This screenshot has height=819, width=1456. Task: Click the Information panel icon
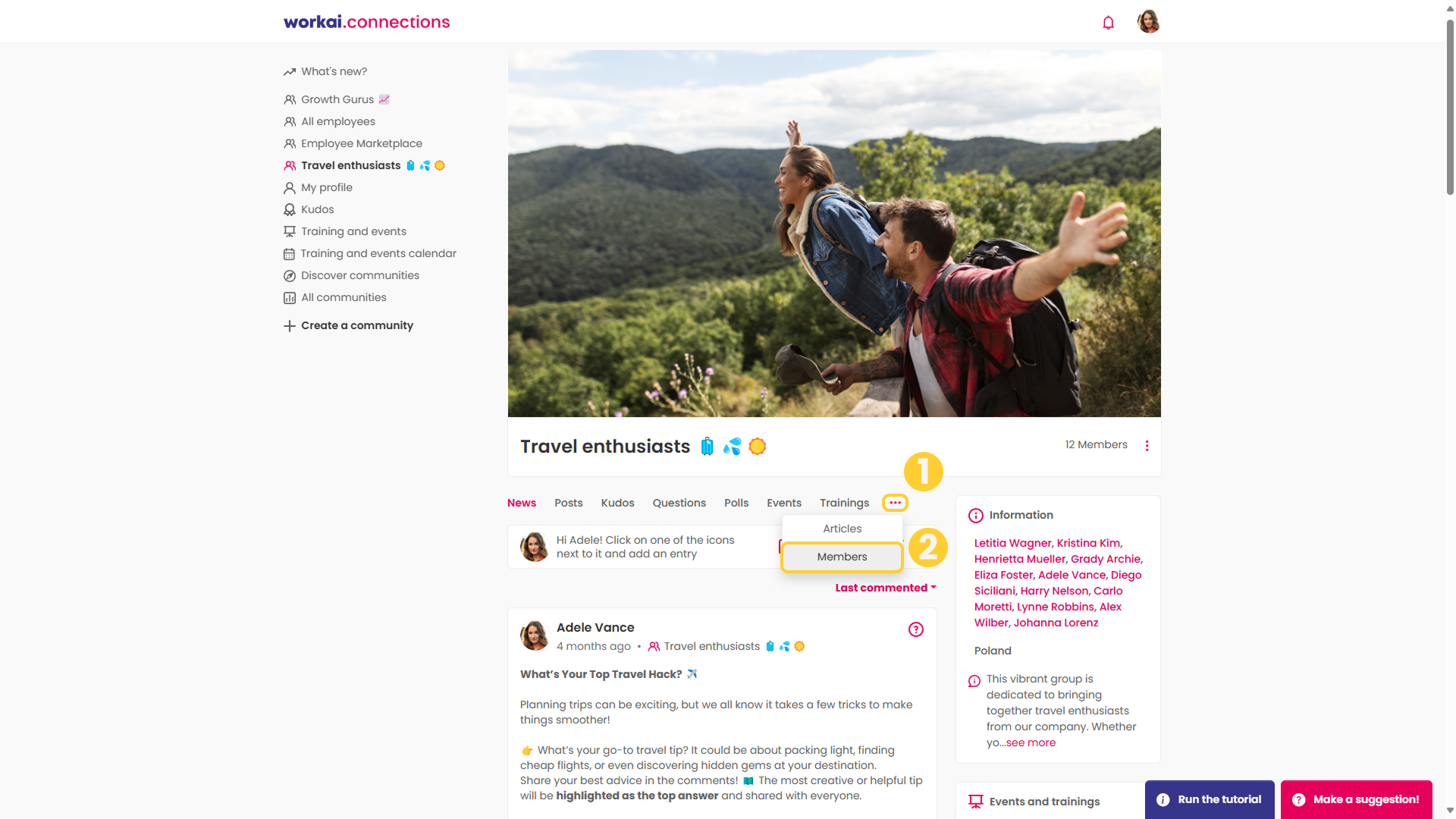click(x=976, y=516)
